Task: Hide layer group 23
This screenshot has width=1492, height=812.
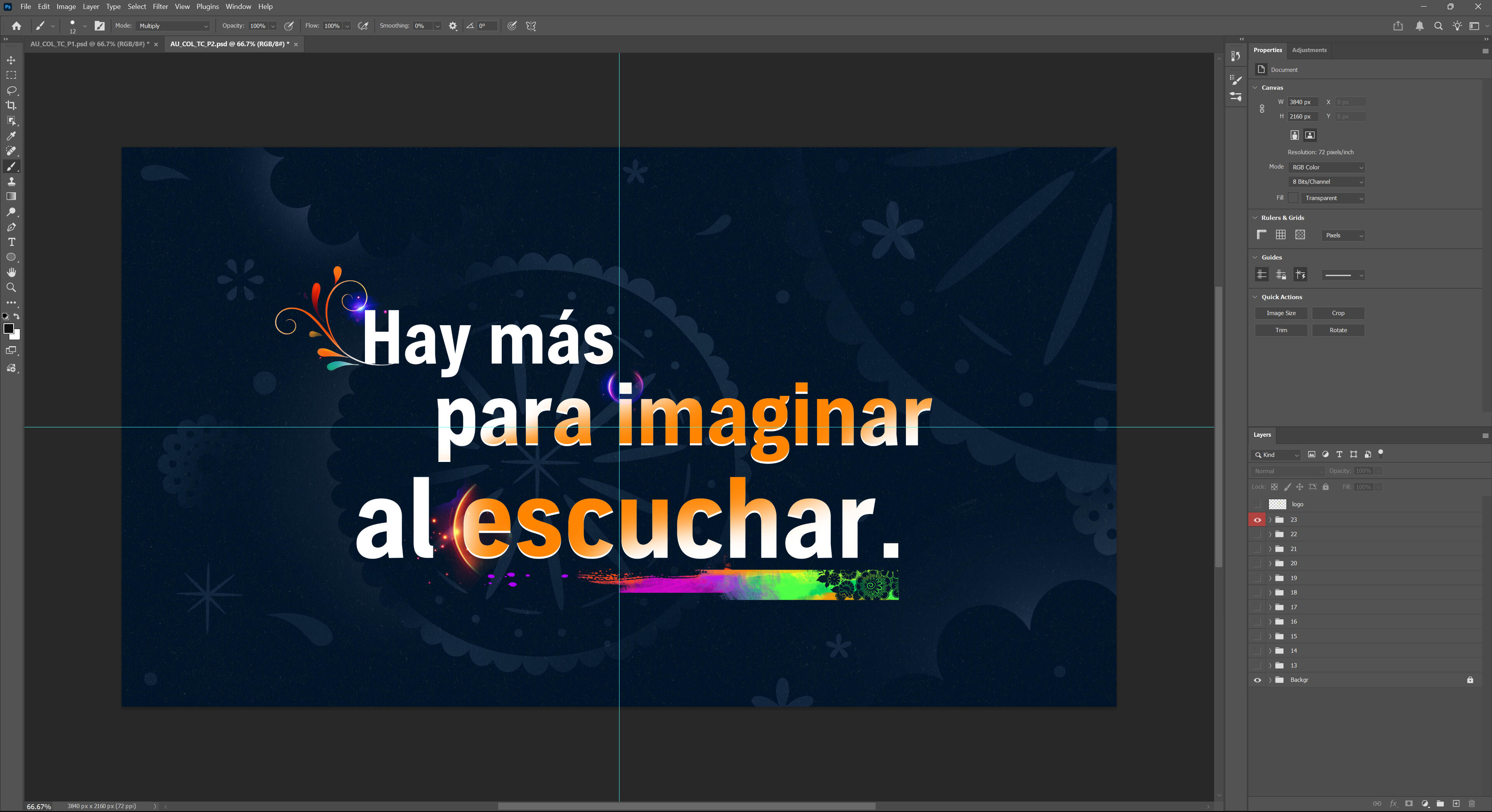Action: [1257, 520]
